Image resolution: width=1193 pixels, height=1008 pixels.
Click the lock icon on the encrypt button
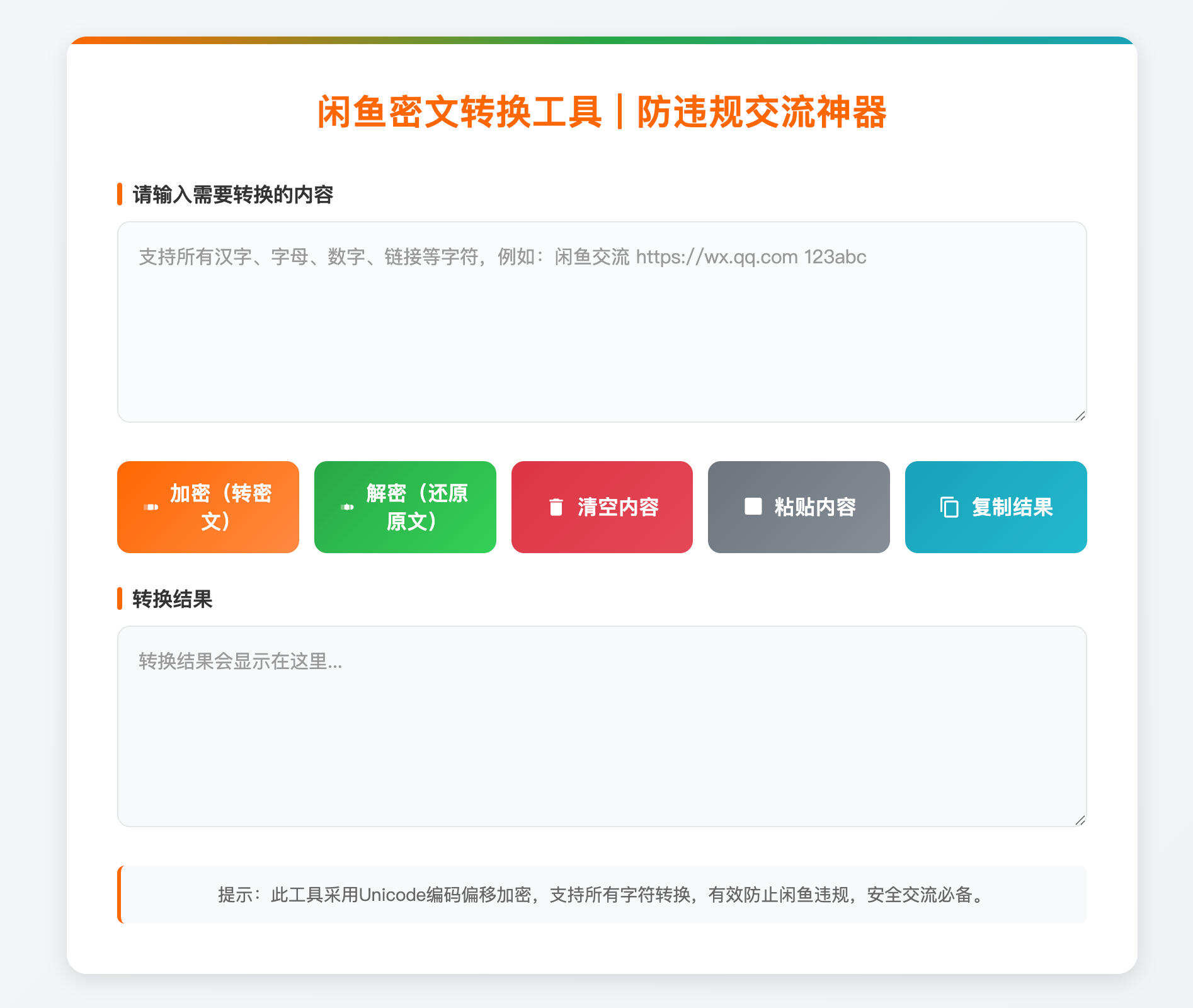[151, 507]
